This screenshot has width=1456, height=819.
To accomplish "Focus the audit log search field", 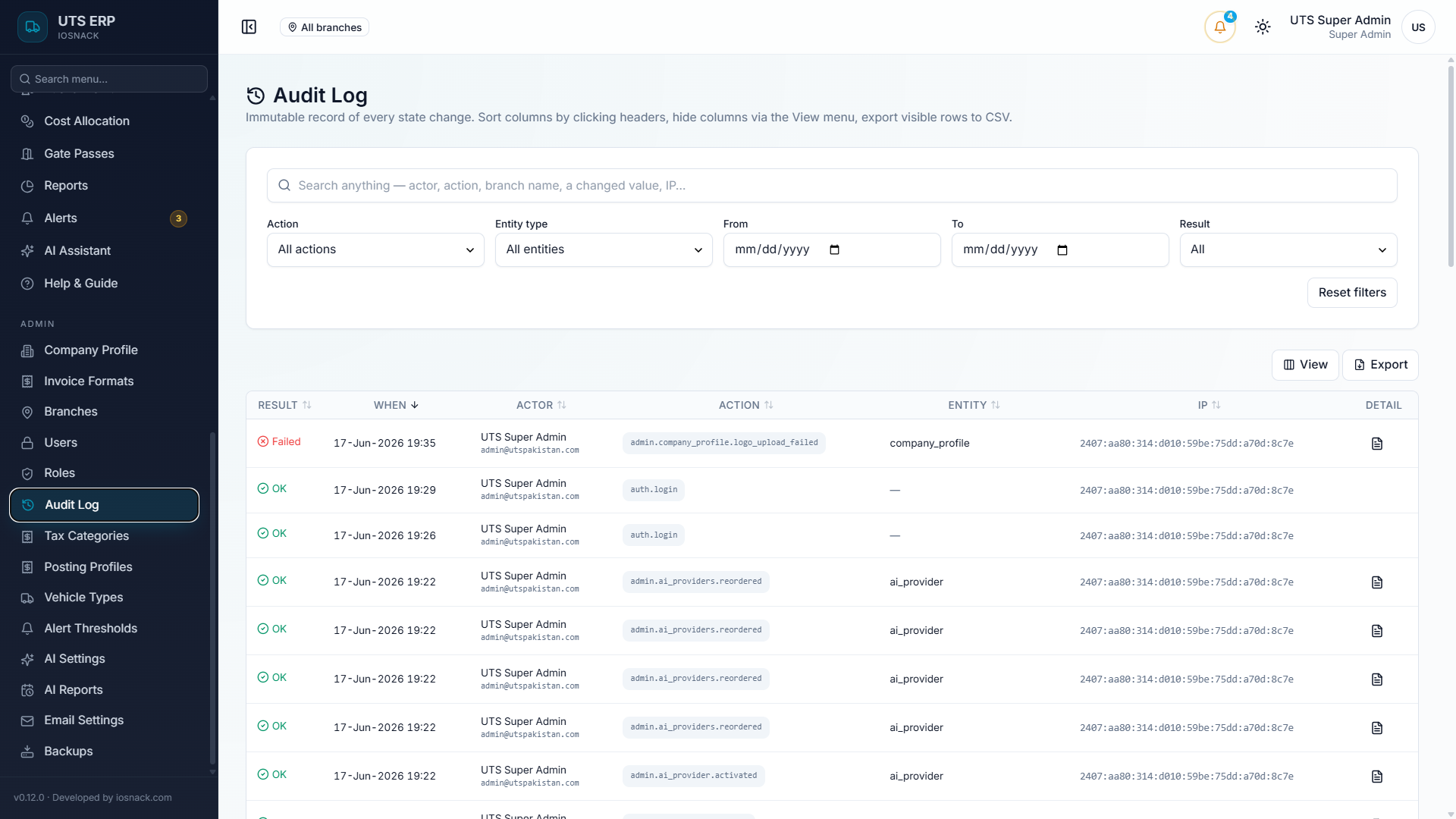I will tap(832, 186).
